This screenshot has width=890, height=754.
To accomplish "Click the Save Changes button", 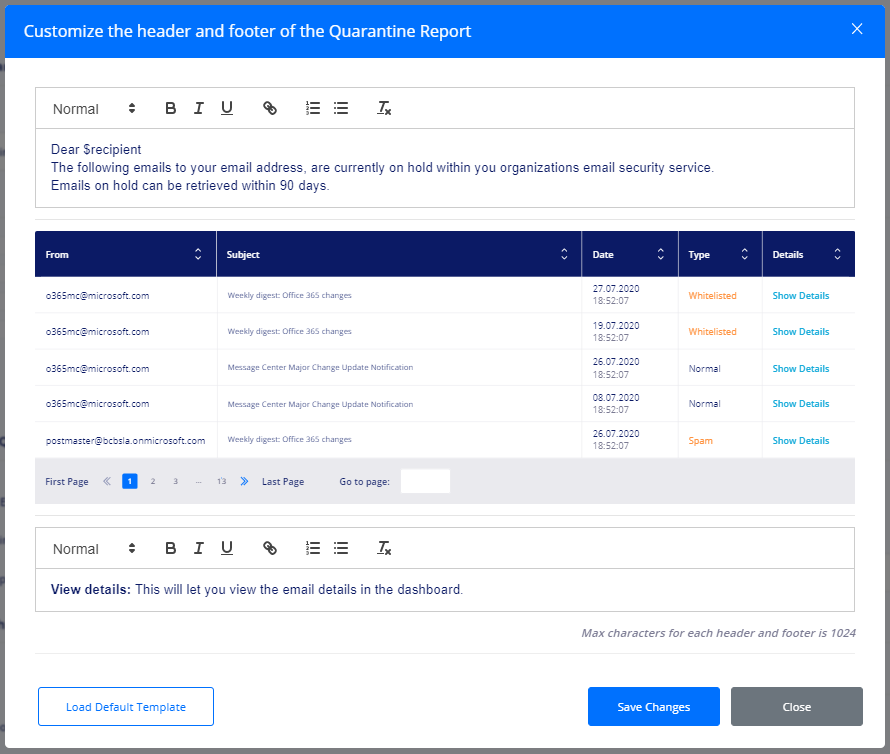I will coord(654,706).
